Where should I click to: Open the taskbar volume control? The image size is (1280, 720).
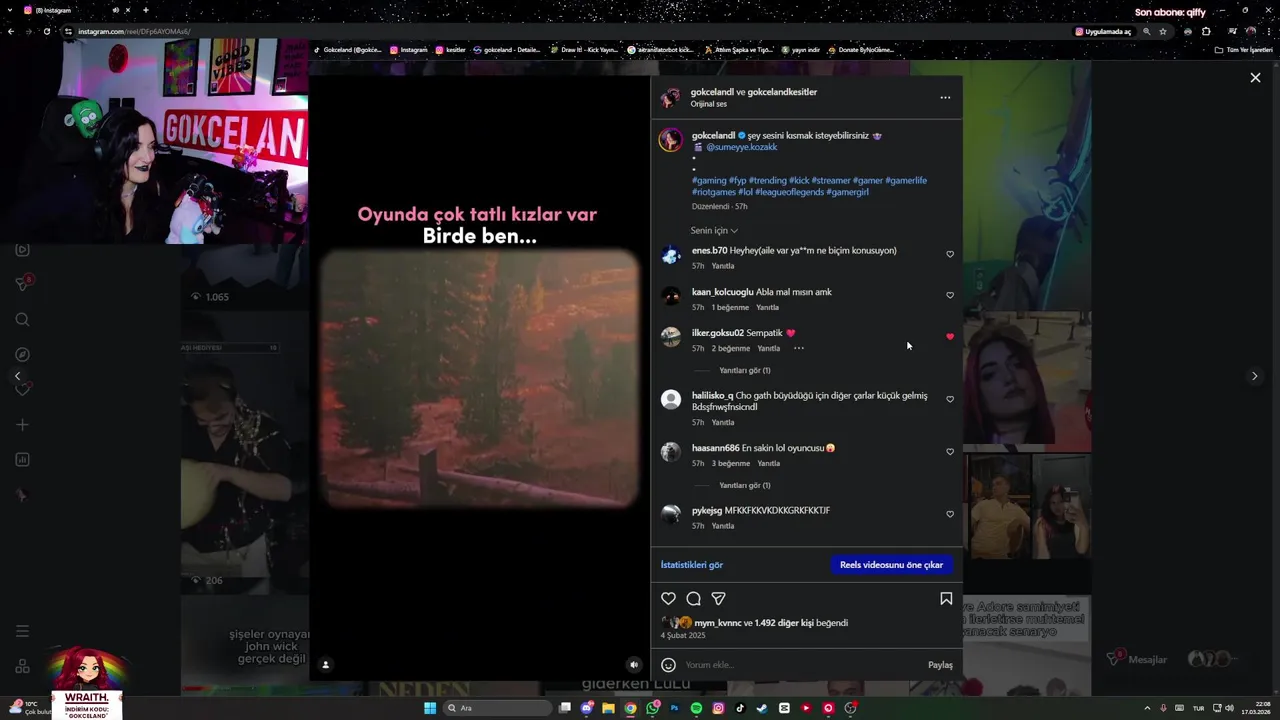[x=1229, y=708]
